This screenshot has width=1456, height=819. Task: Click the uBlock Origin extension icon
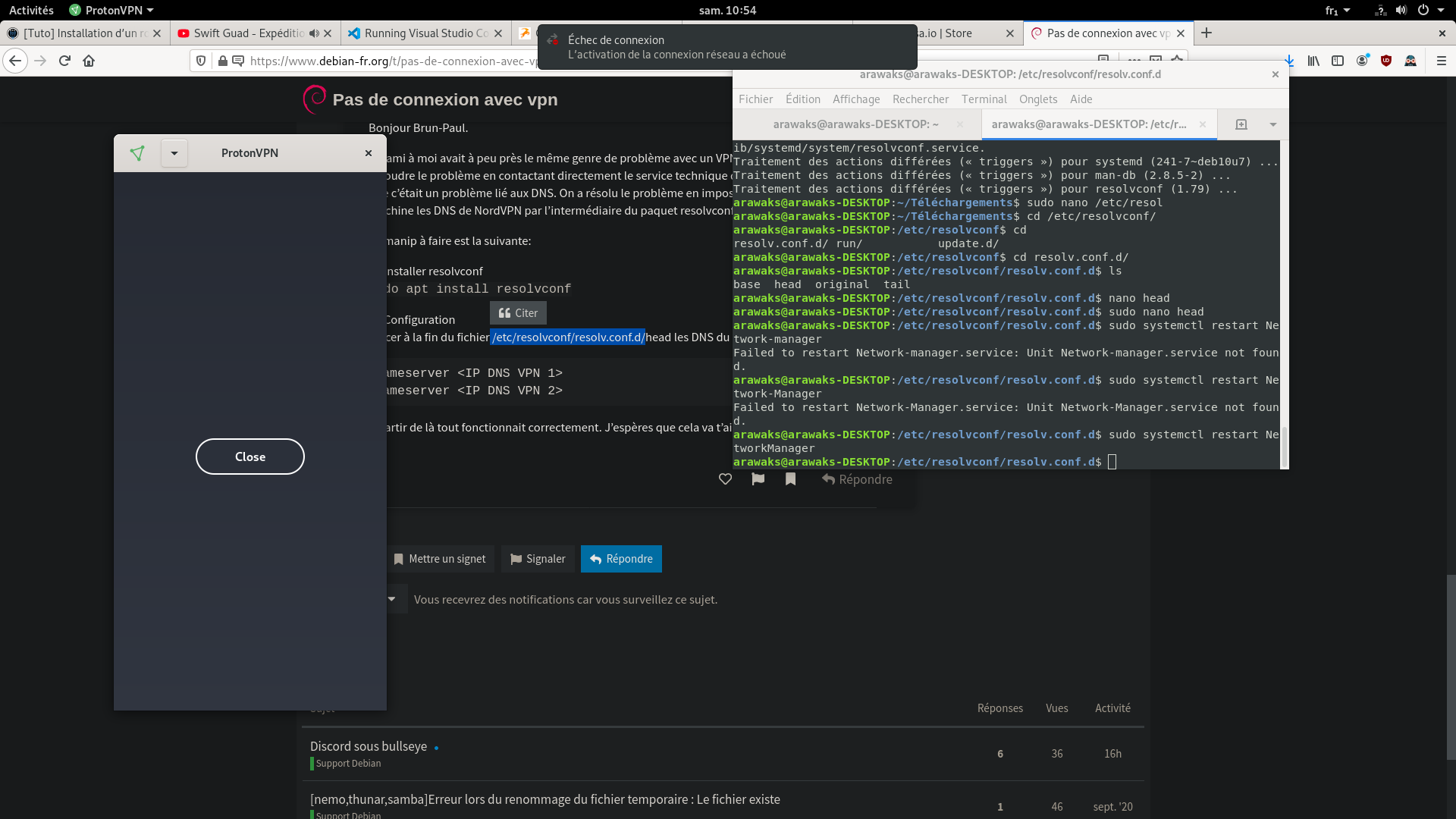click(x=1386, y=61)
